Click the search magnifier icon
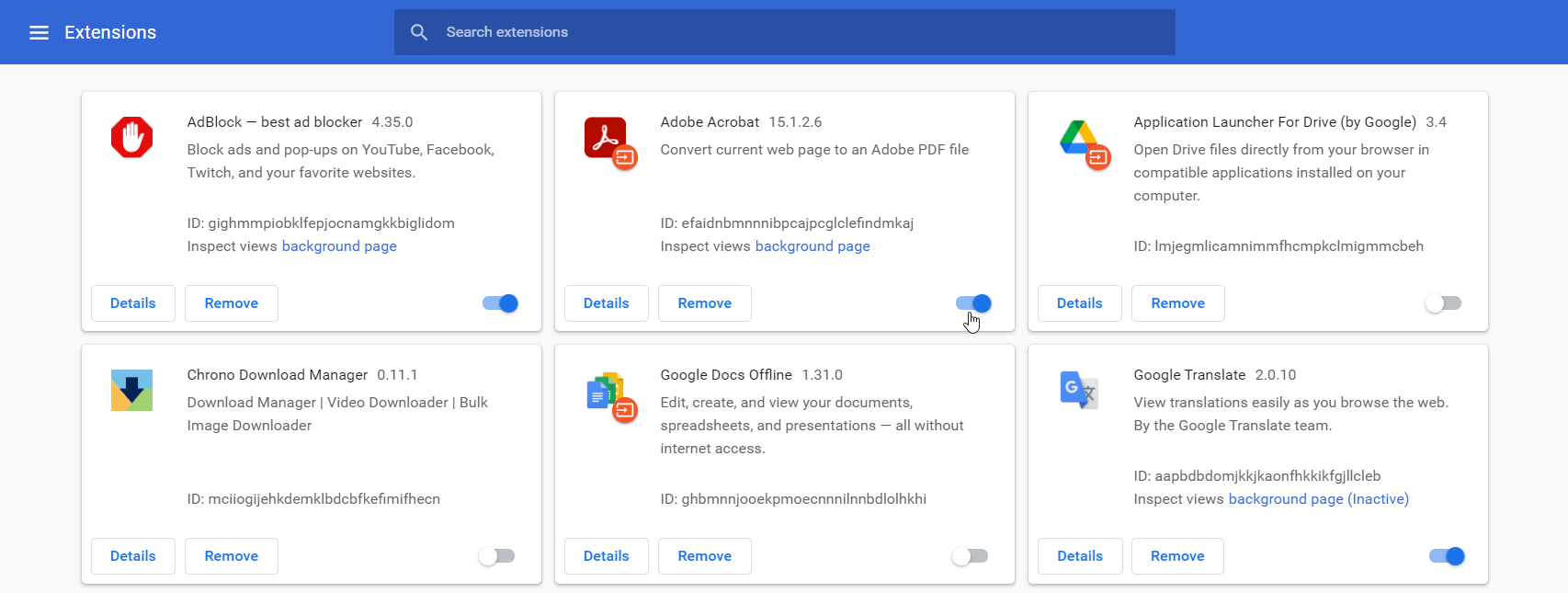This screenshot has height=593, width=1568. [419, 32]
